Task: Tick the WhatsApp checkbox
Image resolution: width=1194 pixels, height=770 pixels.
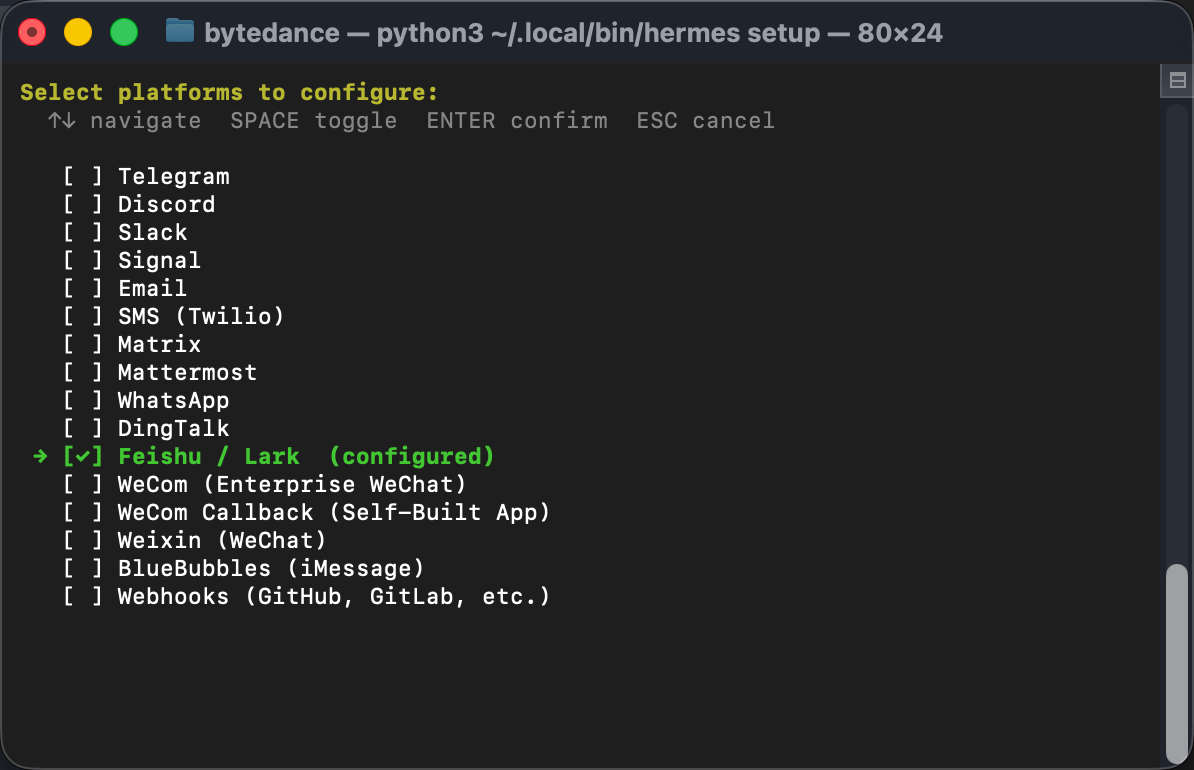Action: click(x=83, y=400)
